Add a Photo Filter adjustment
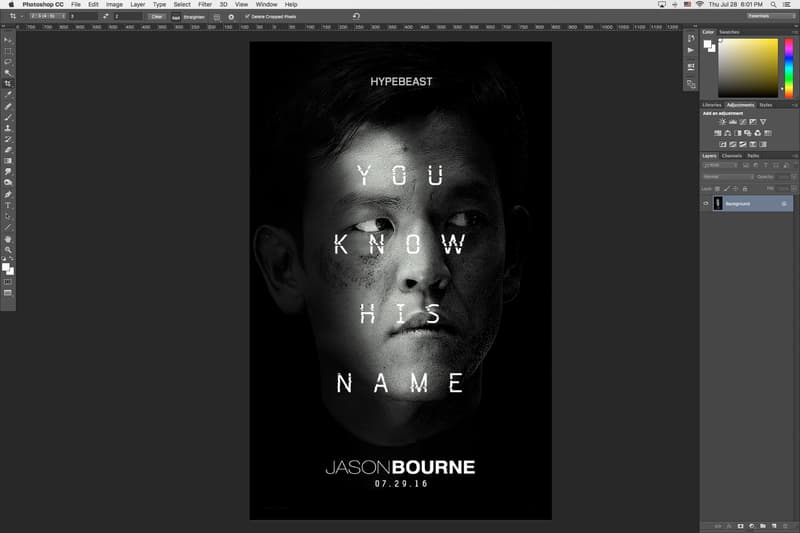This screenshot has height=533, width=800. pyautogui.click(x=747, y=133)
